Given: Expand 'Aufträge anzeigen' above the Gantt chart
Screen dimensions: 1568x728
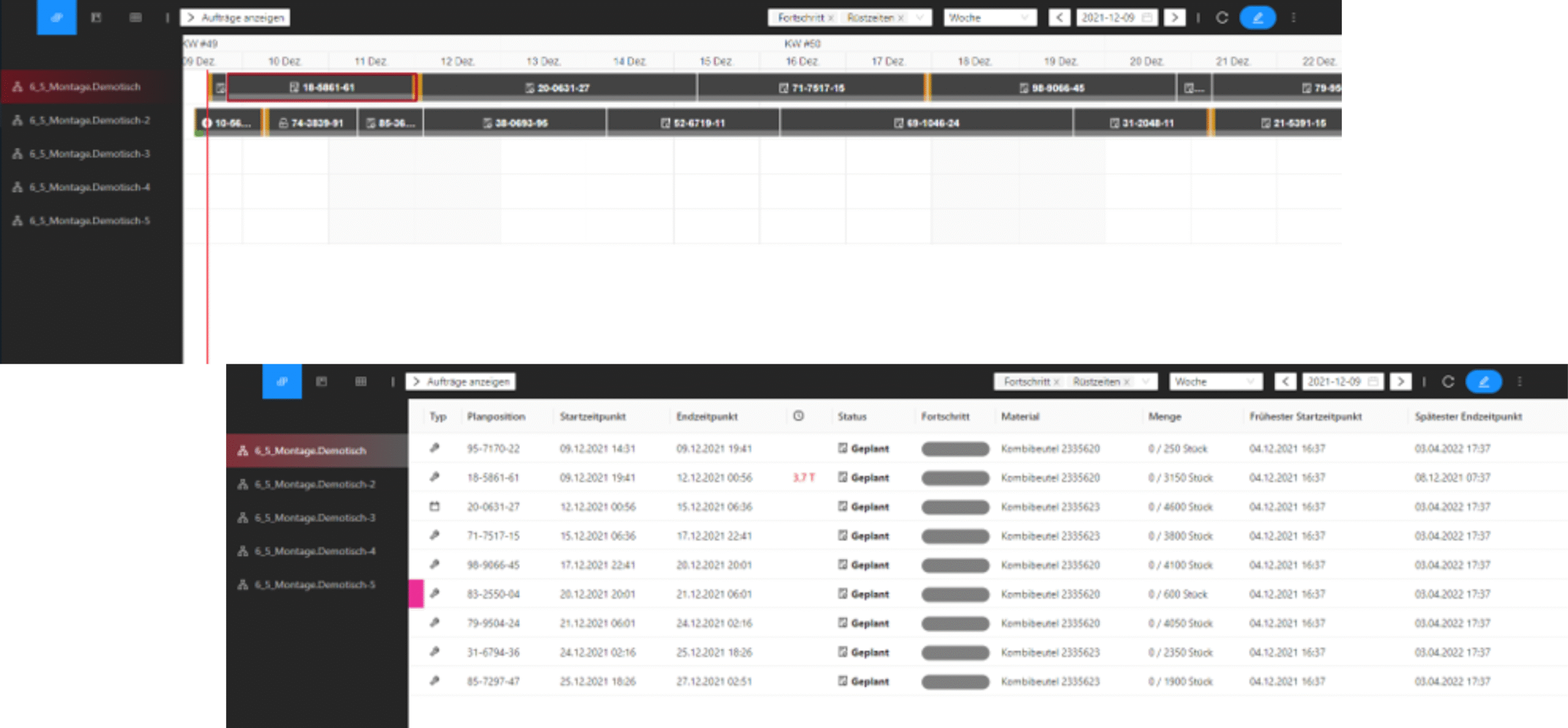Looking at the screenshot, I should 235,18.
